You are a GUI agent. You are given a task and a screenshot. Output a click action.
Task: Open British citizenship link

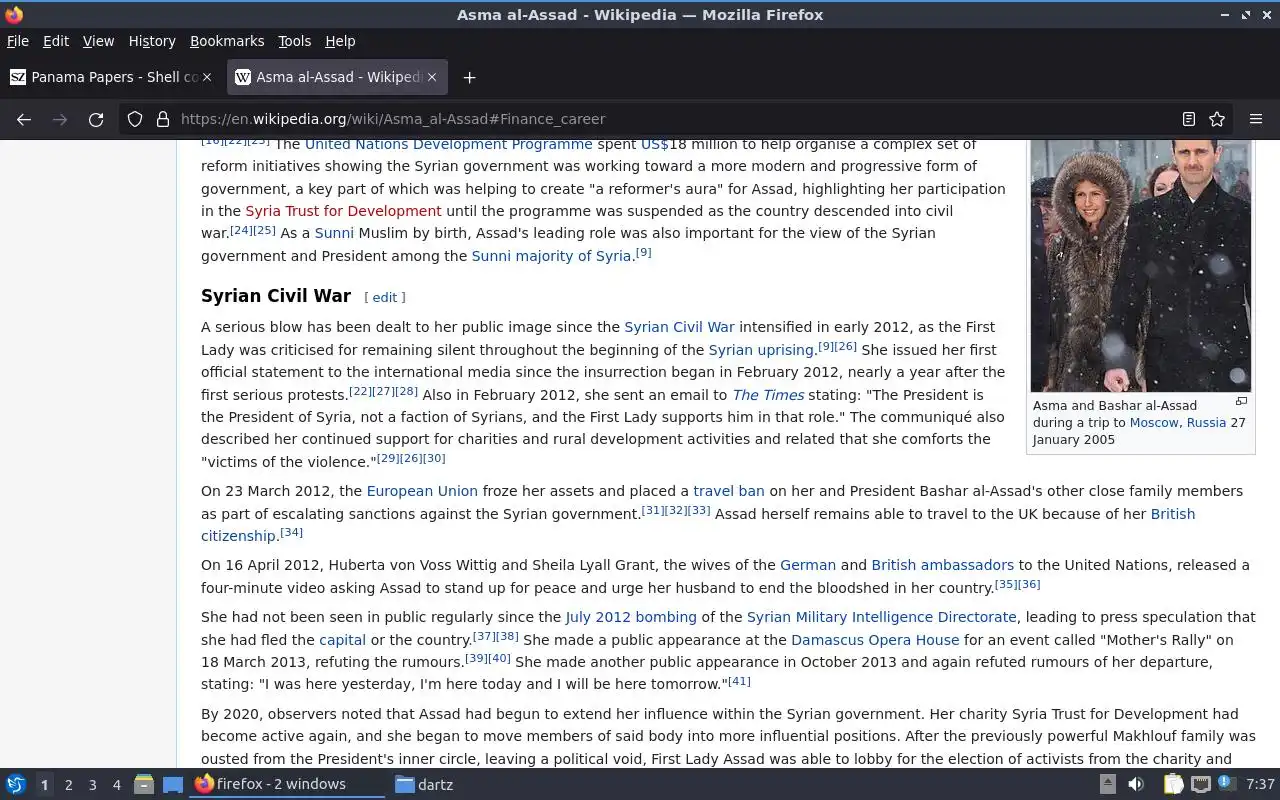pos(1173,514)
